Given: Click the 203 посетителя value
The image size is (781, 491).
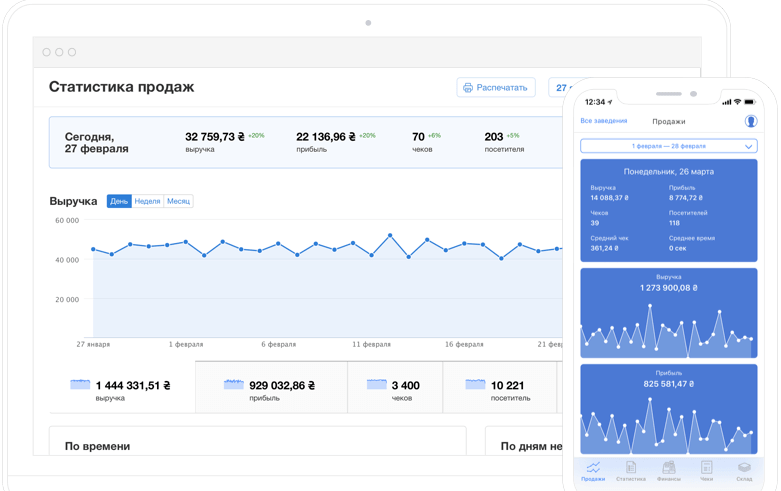Looking at the screenshot, I should click(494, 136).
